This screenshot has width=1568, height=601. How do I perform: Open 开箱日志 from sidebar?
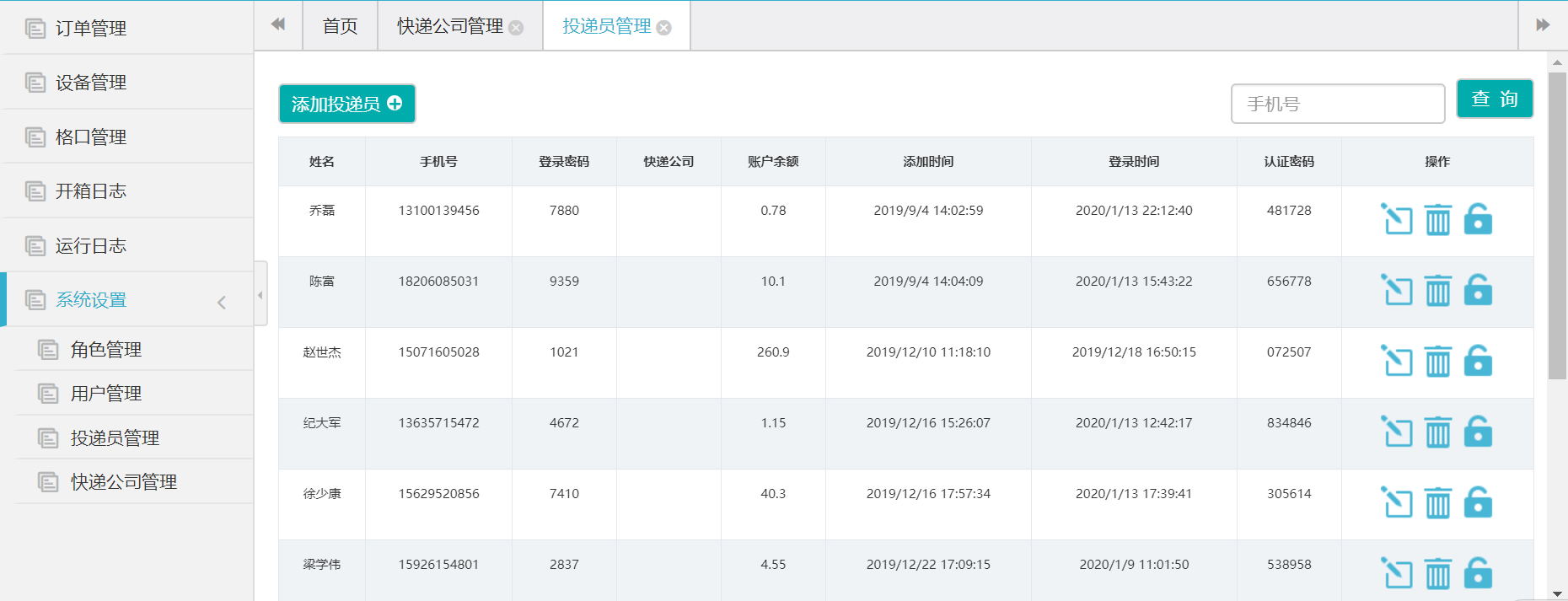point(91,191)
